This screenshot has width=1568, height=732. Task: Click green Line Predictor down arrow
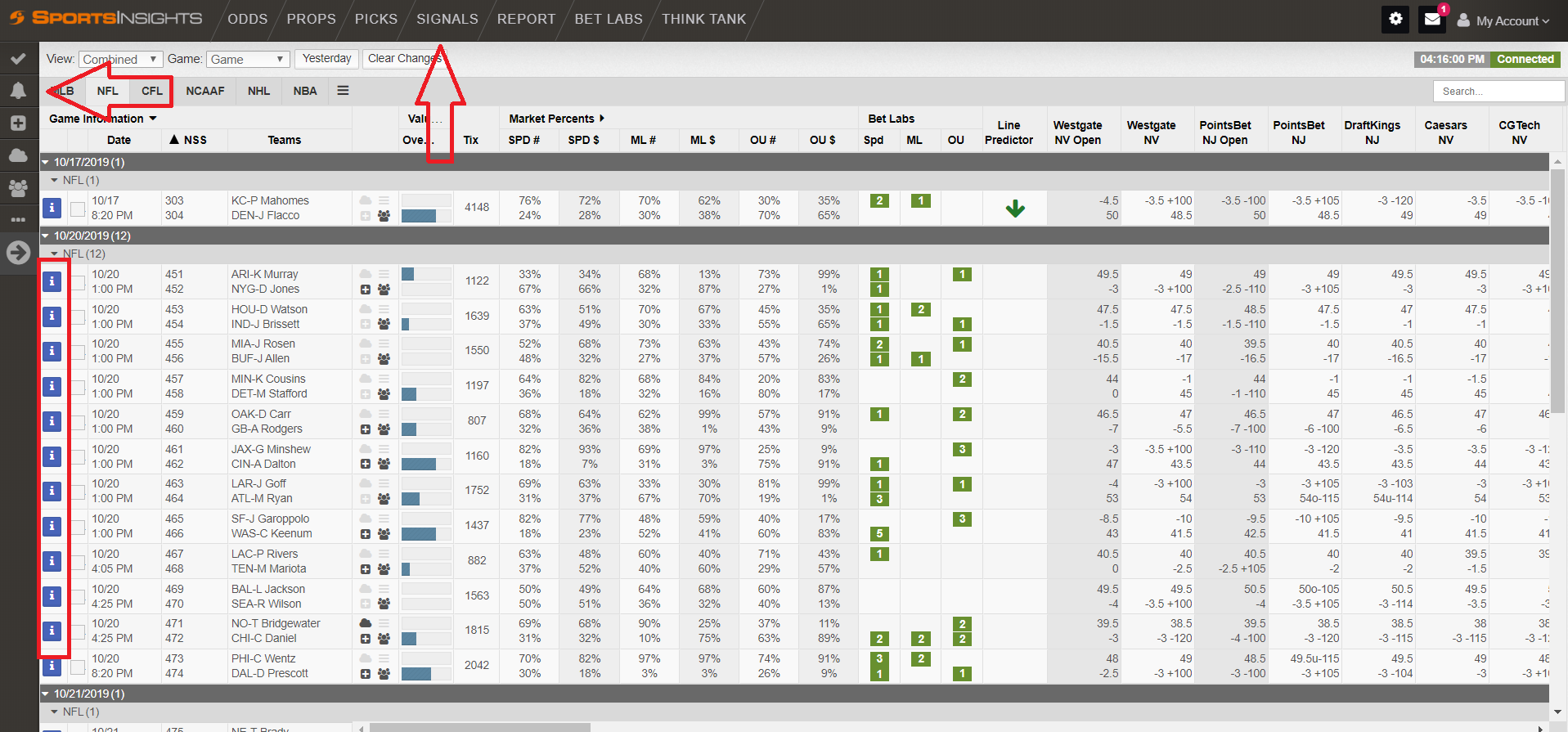click(1015, 209)
